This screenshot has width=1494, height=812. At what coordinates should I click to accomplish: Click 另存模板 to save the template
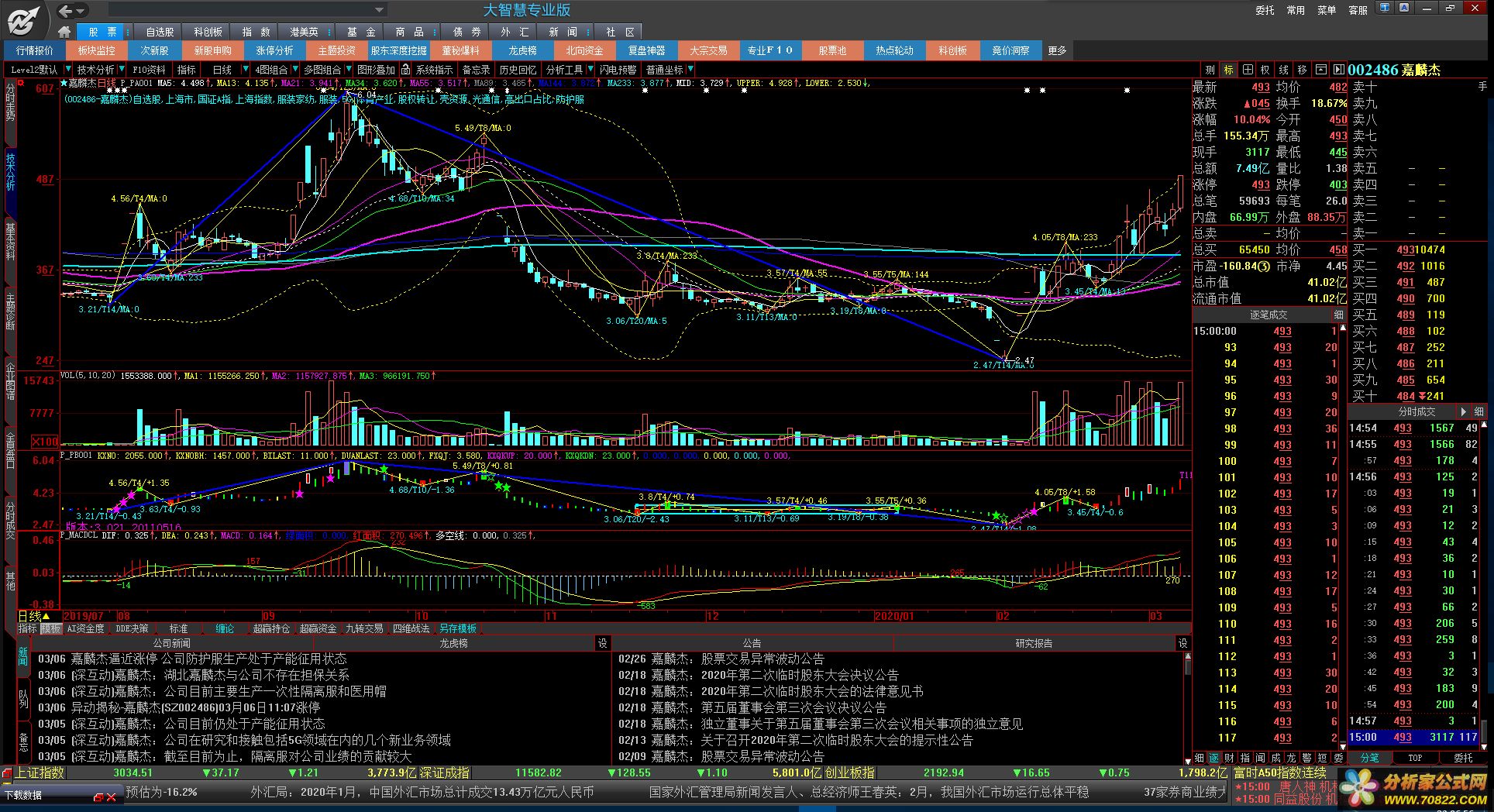tap(458, 629)
